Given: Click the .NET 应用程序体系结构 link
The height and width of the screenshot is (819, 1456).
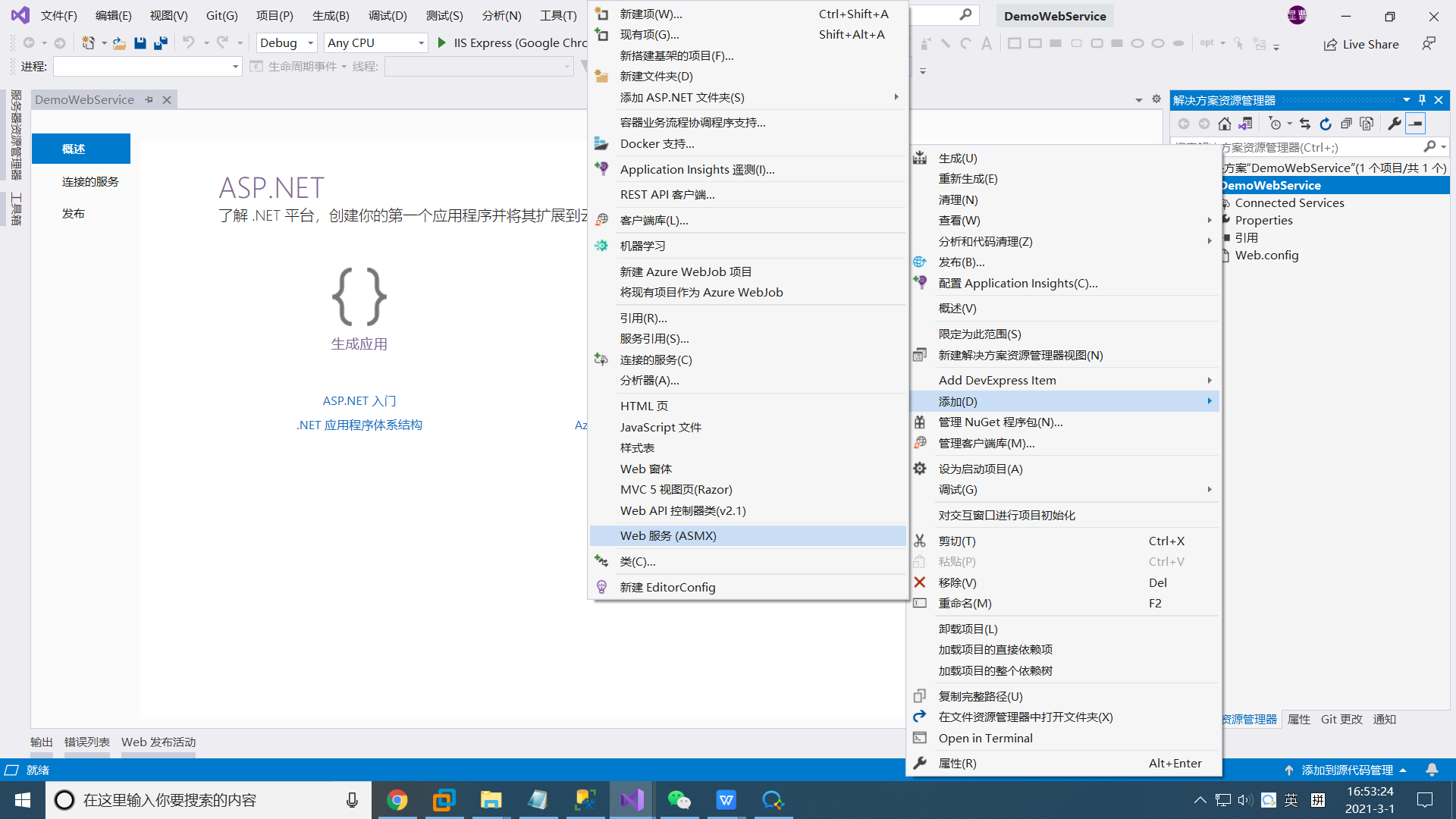Looking at the screenshot, I should [x=359, y=425].
